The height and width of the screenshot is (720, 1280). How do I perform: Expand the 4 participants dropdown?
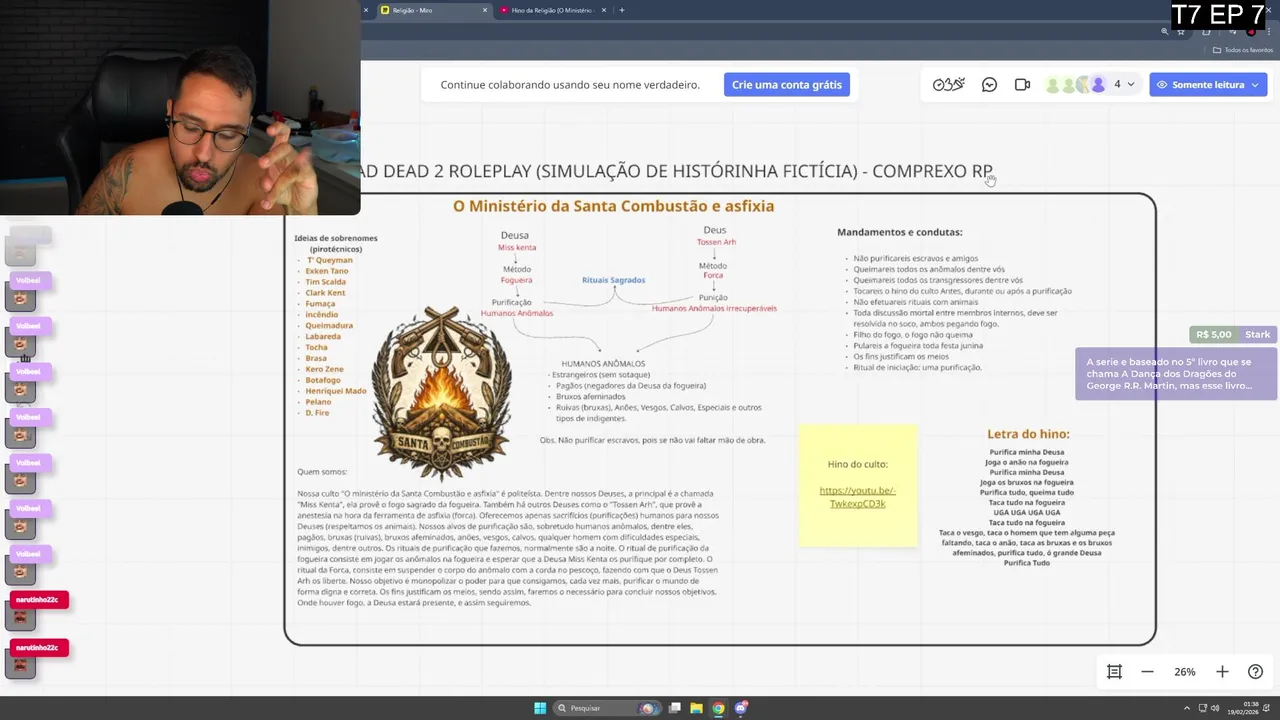[1124, 85]
